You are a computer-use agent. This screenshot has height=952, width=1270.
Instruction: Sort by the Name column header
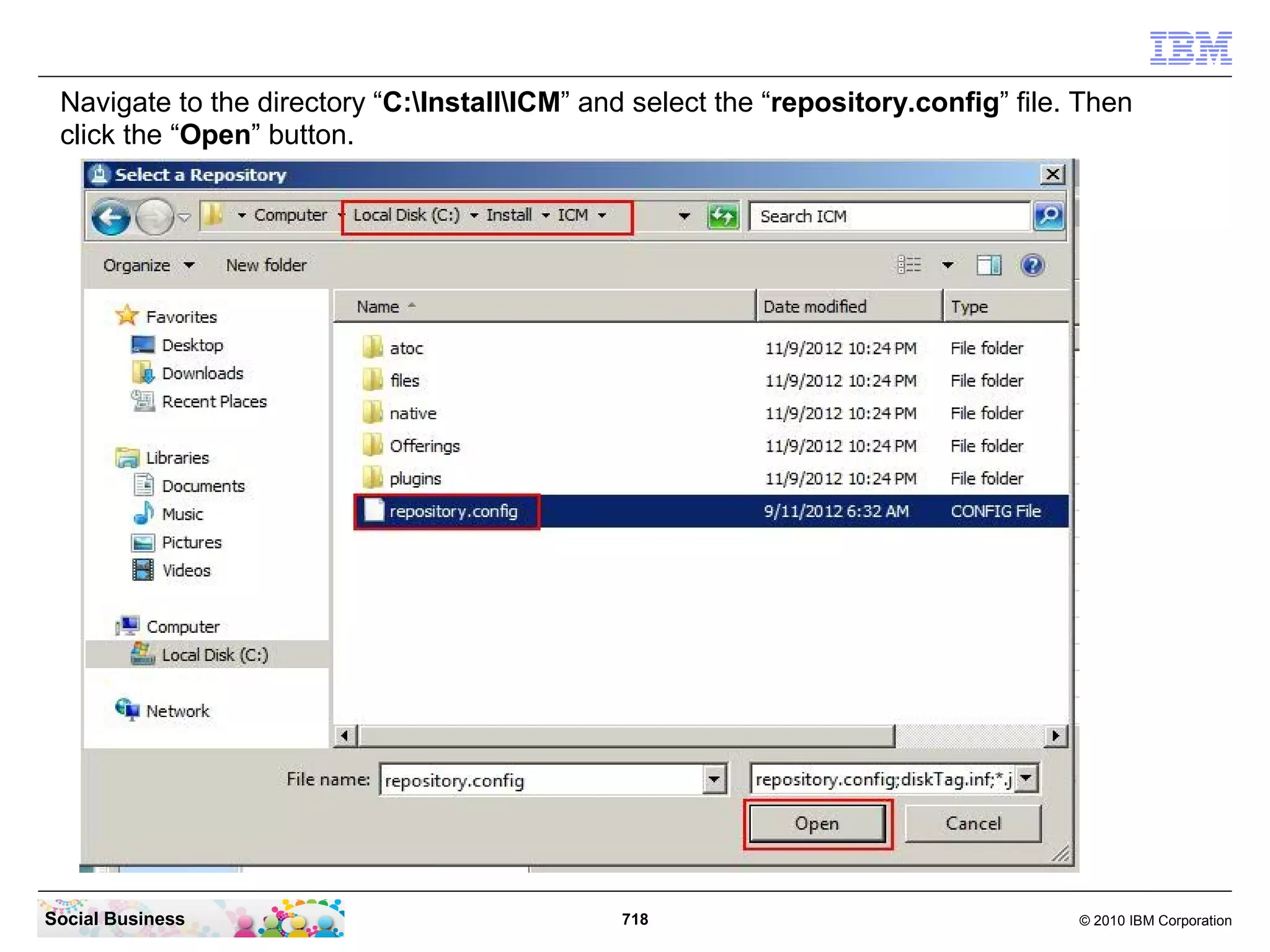545,306
